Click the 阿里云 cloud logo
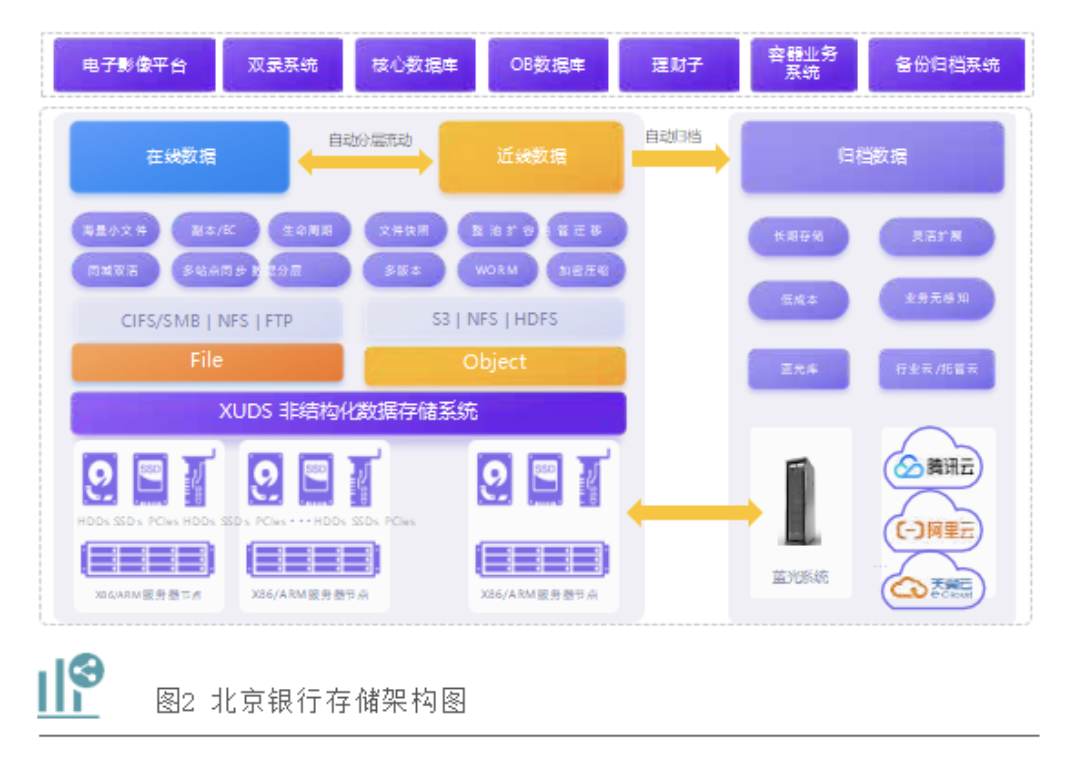 934,529
